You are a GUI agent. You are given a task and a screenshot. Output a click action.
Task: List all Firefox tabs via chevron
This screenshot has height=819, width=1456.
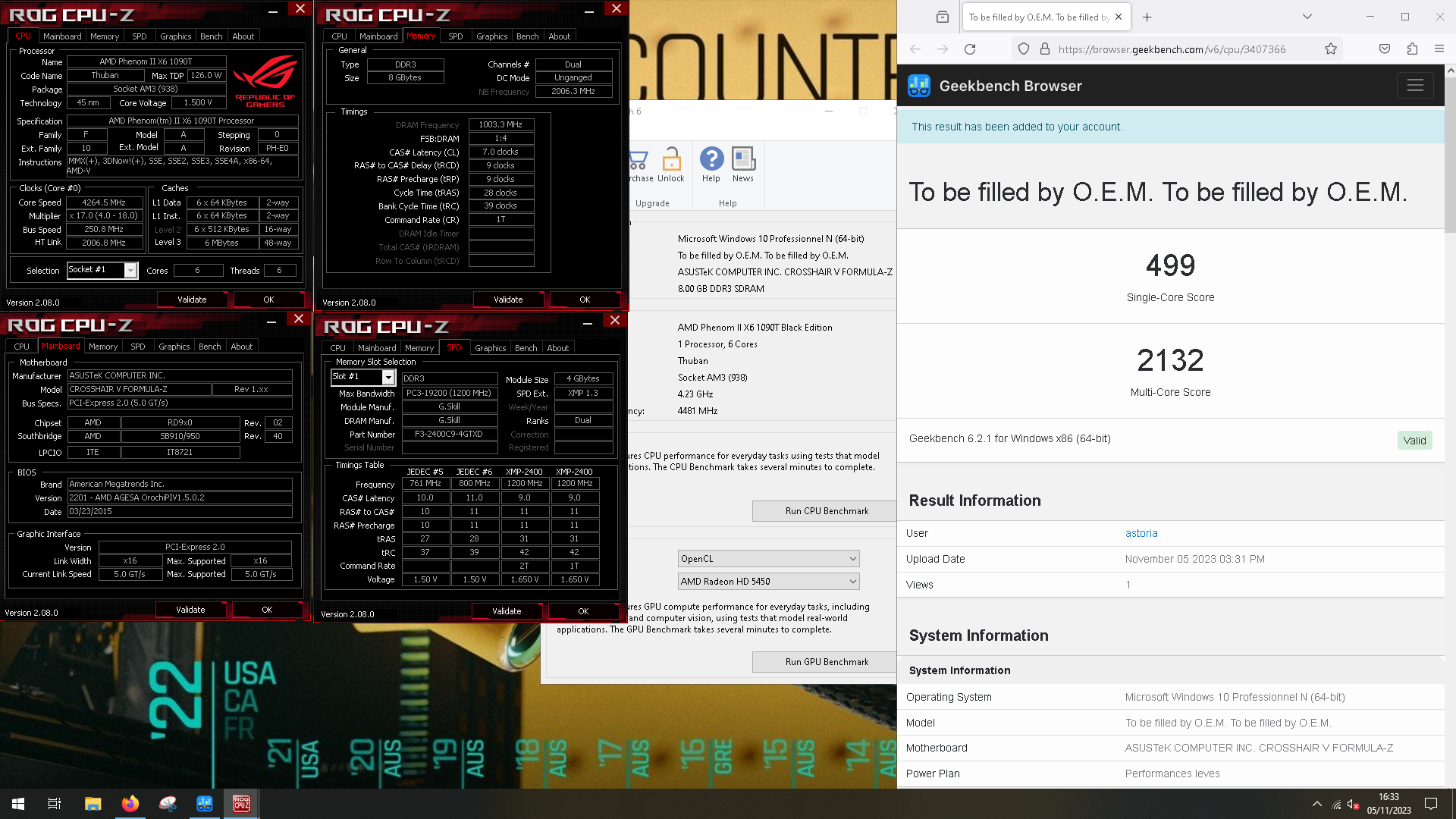pos(1307,17)
